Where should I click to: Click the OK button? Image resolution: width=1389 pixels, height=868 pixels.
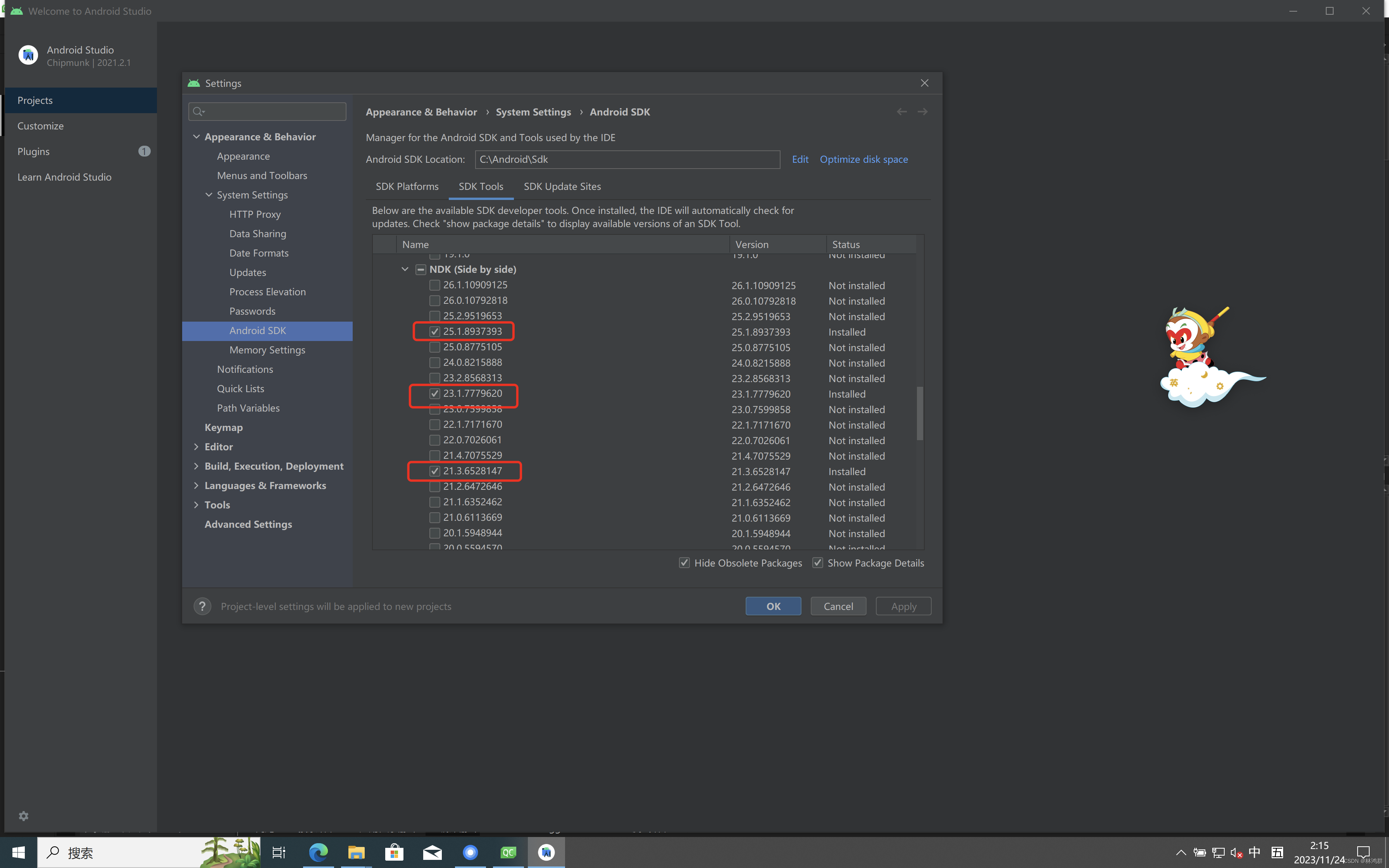click(x=773, y=606)
